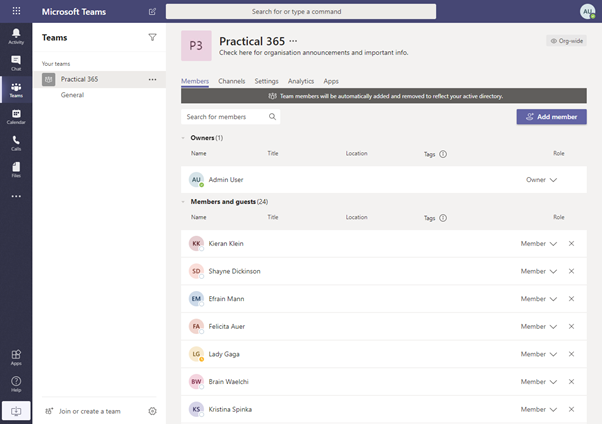Click Admin User's AU avatar
This screenshot has height=424, width=602.
click(196, 180)
